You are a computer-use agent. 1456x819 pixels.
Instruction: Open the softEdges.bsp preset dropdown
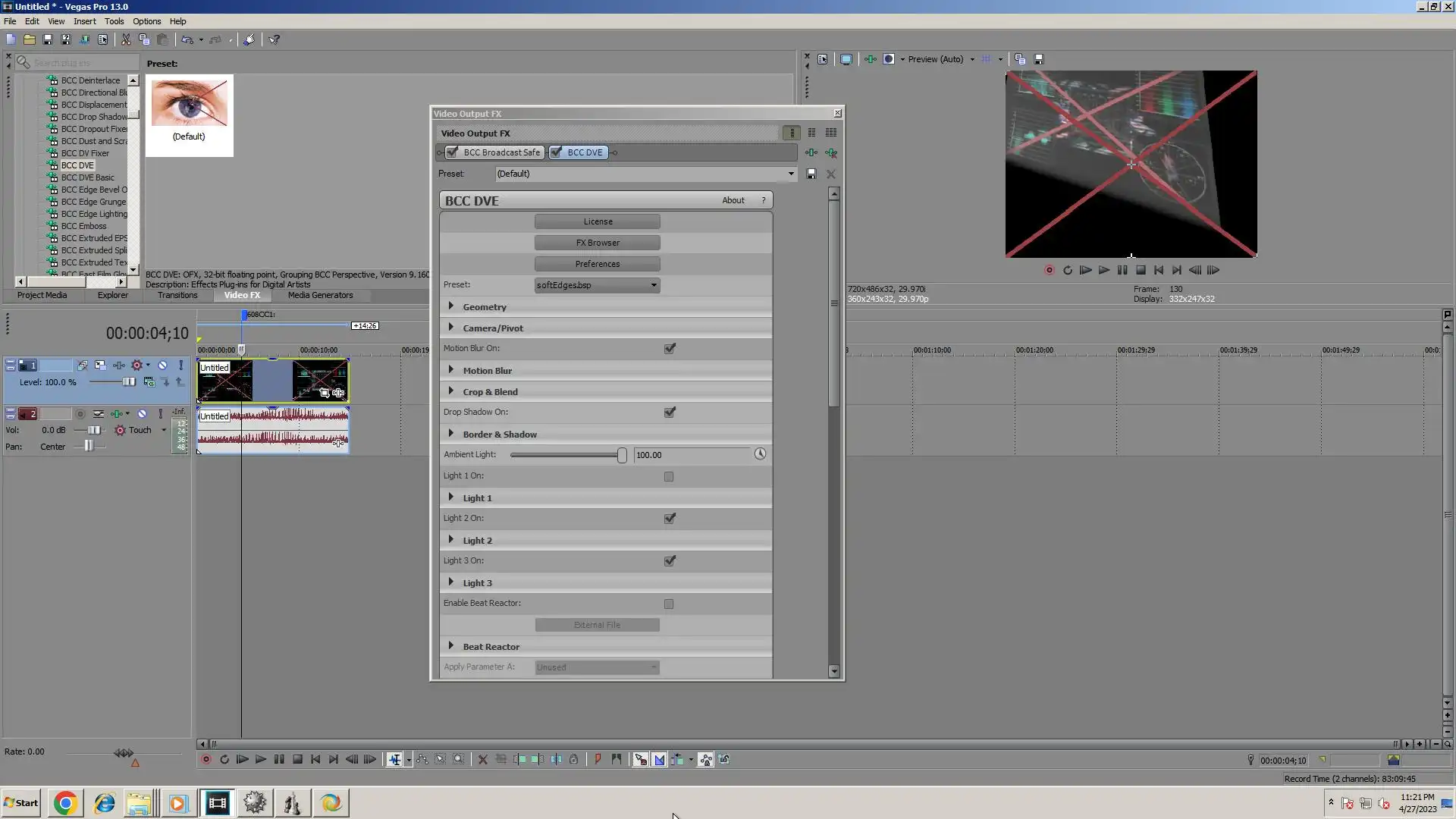click(x=653, y=285)
